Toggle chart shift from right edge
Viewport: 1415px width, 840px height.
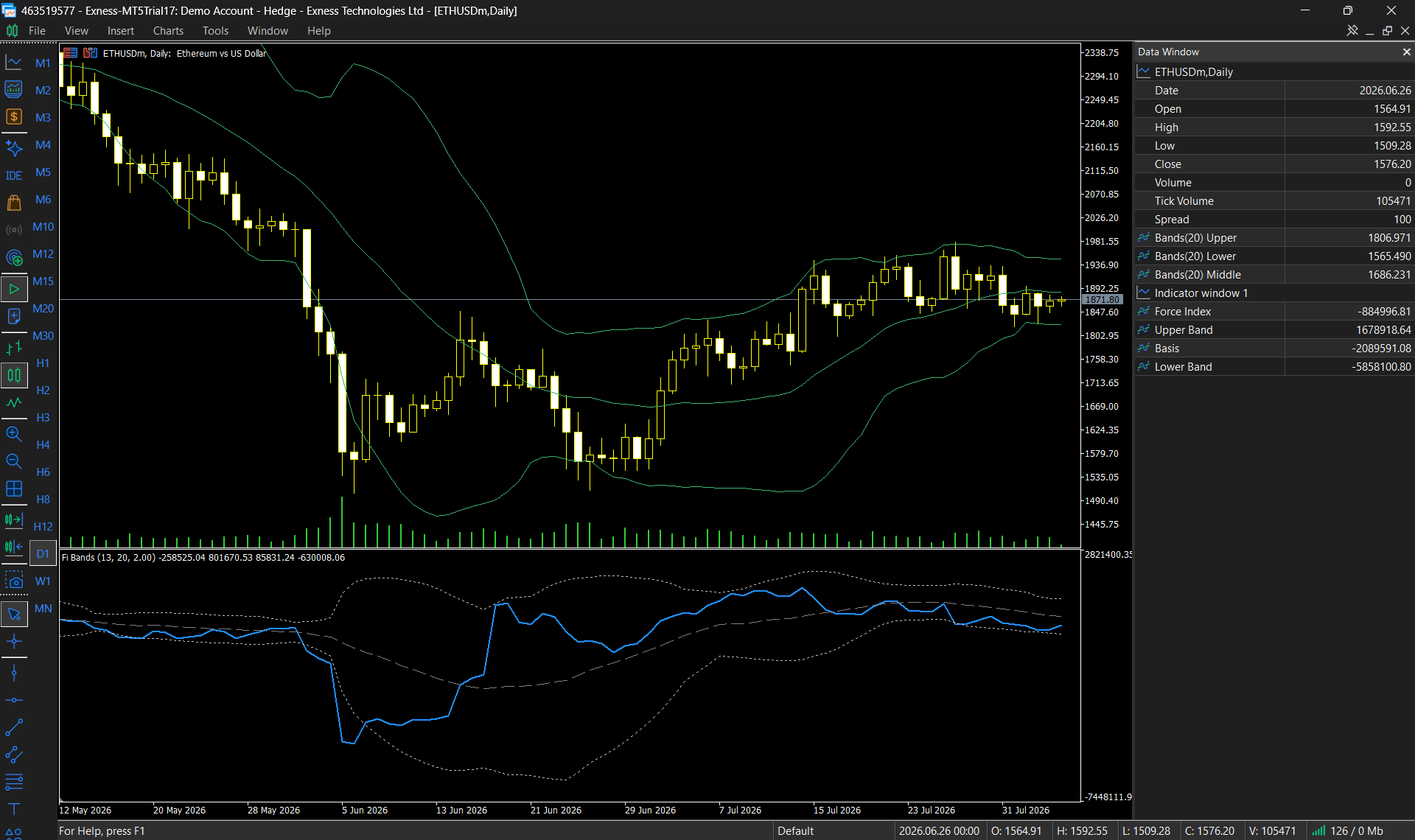(14, 547)
